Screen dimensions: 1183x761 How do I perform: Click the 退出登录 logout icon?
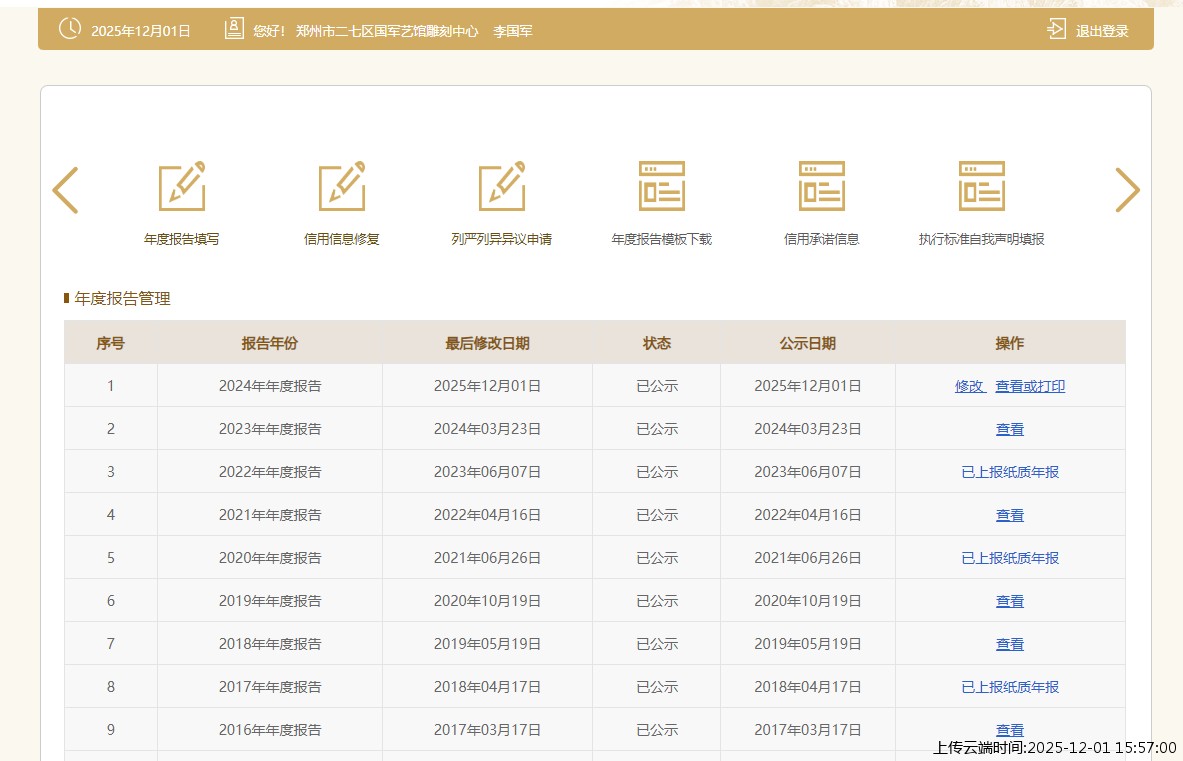pos(1056,30)
